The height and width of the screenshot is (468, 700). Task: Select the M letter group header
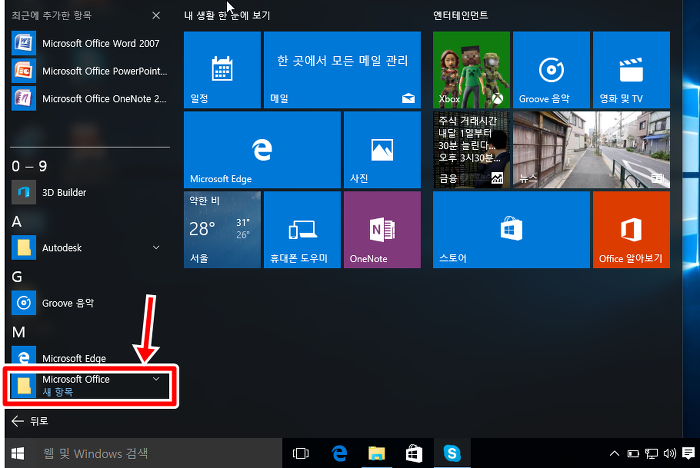[18, 332]
